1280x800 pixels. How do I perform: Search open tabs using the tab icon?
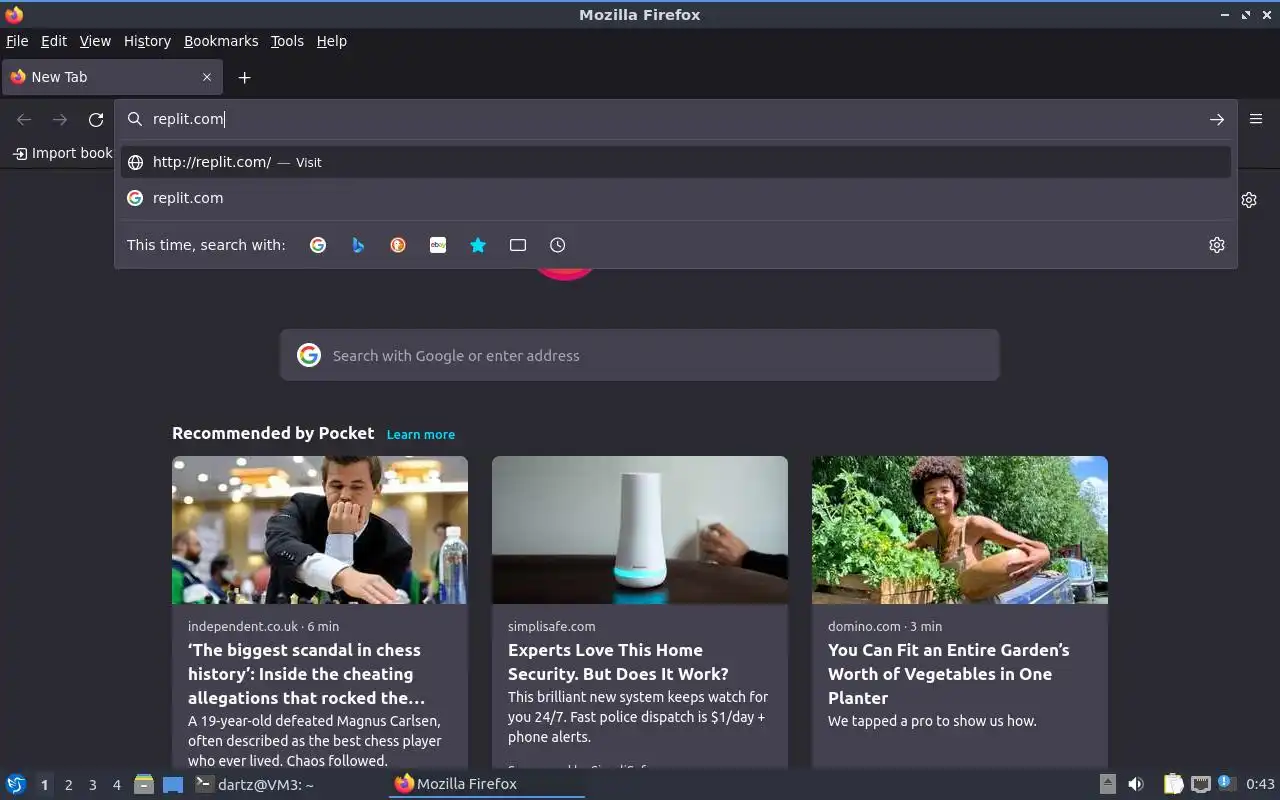518,245
